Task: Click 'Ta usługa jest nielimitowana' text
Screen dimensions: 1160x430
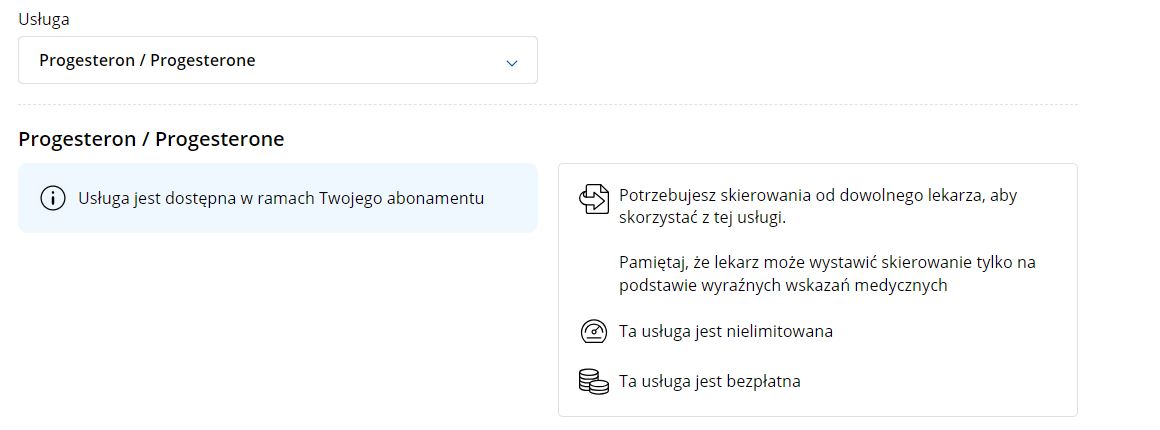Action: click(726, 331)
